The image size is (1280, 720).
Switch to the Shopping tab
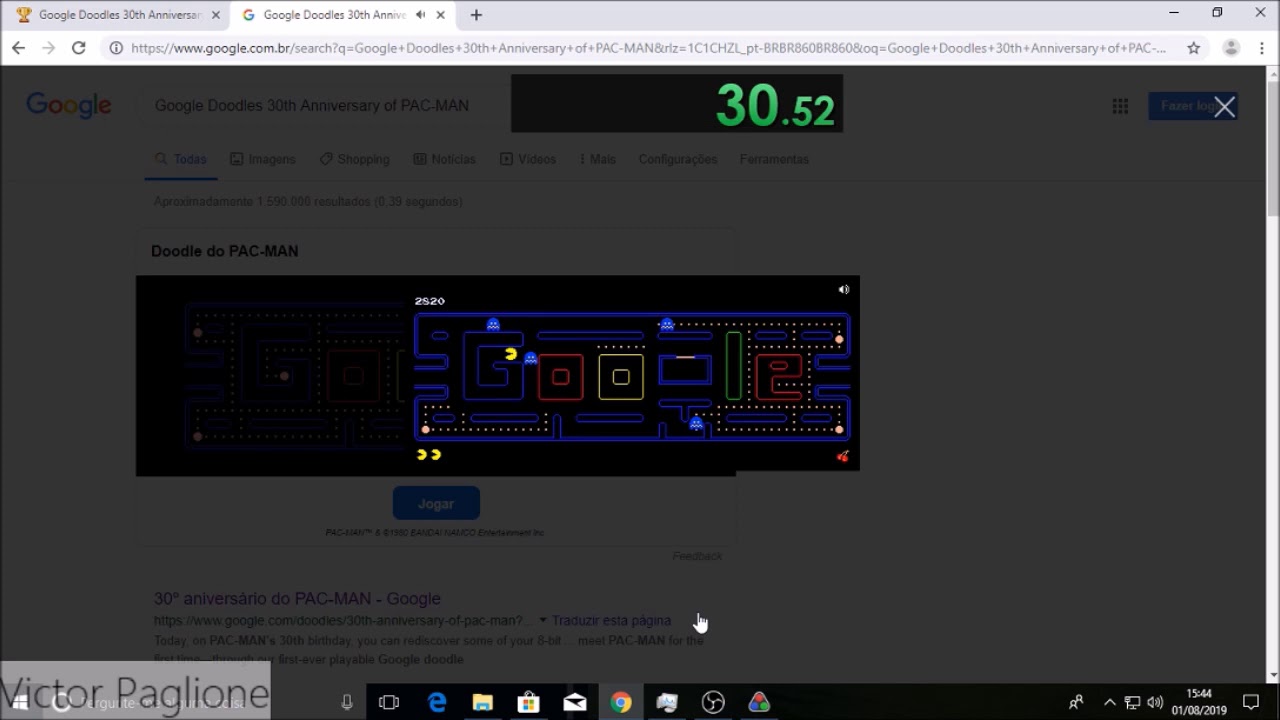pyautogui.click(x=354, y=159)
